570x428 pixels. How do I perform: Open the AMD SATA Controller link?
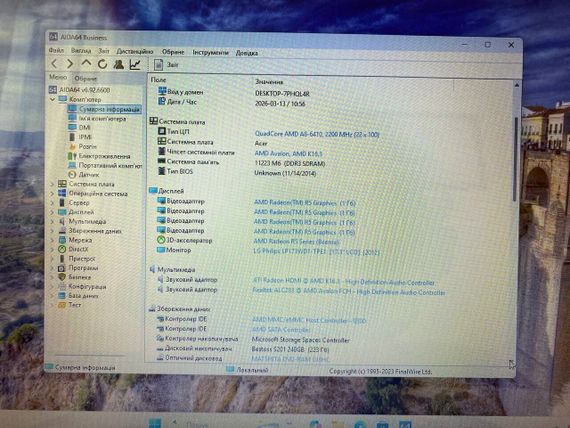point(281,330)
